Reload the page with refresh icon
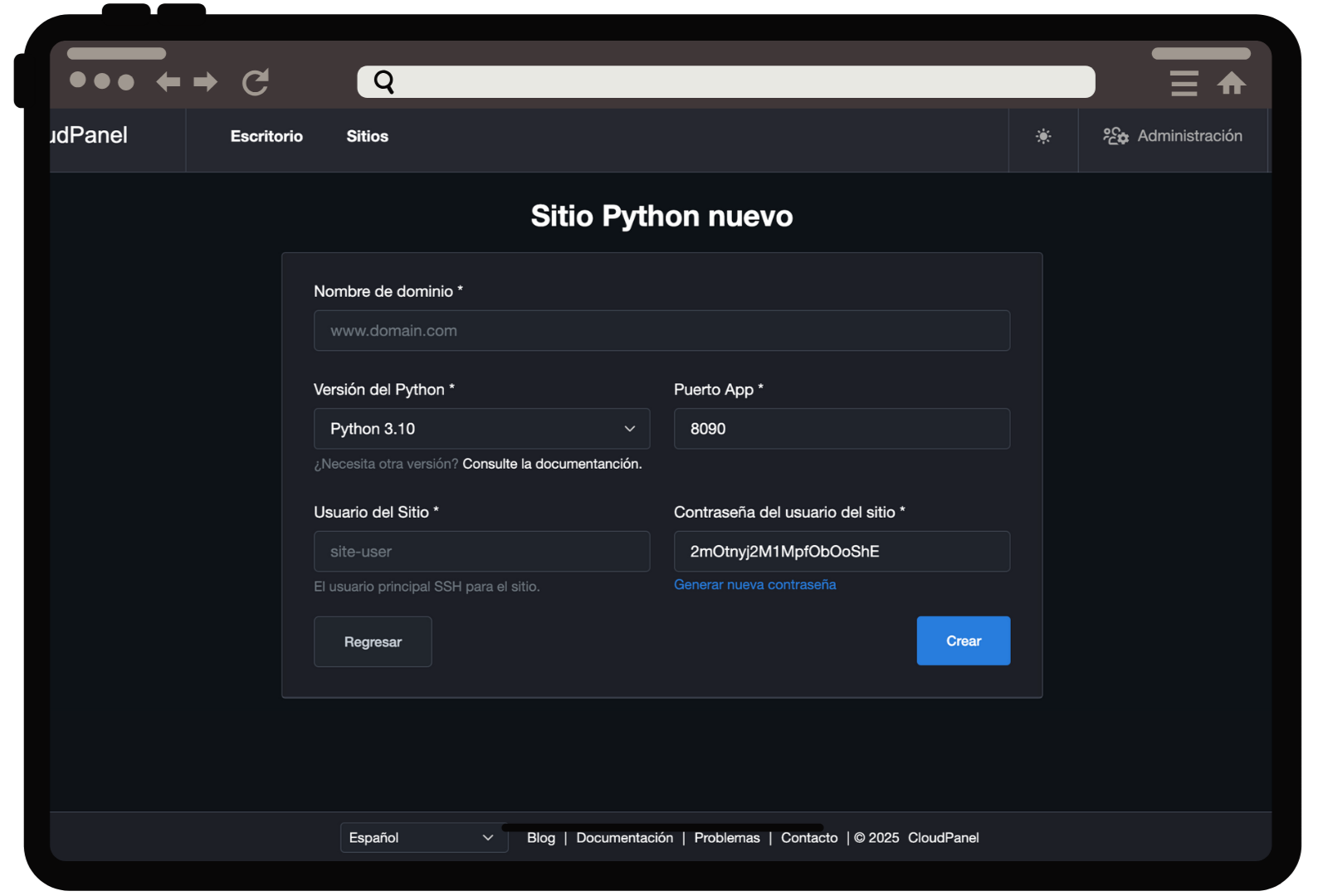 tap(256, 82)
